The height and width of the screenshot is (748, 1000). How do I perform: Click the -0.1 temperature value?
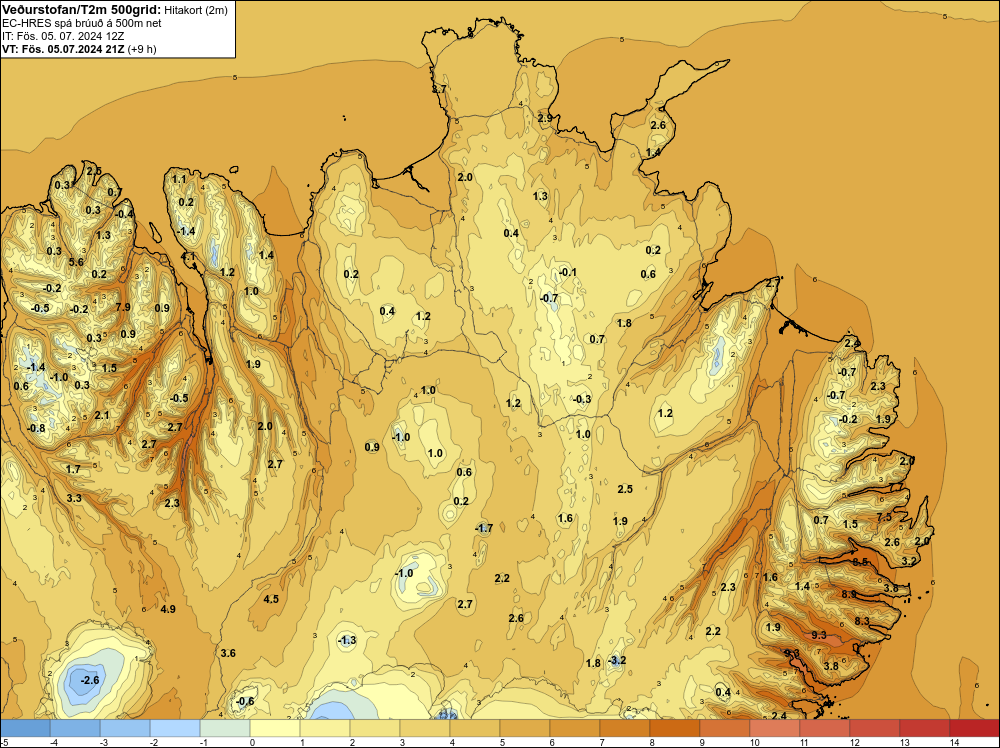(x=568, y=272)
